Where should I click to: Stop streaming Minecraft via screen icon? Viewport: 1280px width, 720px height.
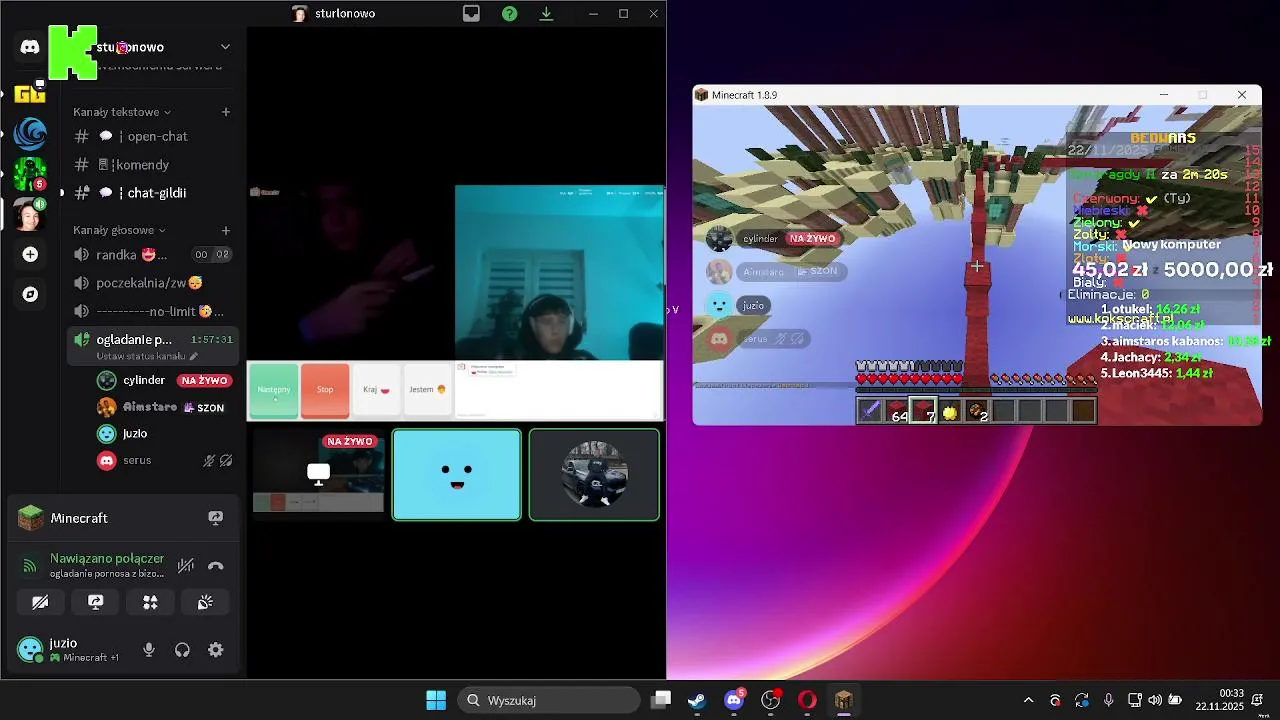[215, 518]
